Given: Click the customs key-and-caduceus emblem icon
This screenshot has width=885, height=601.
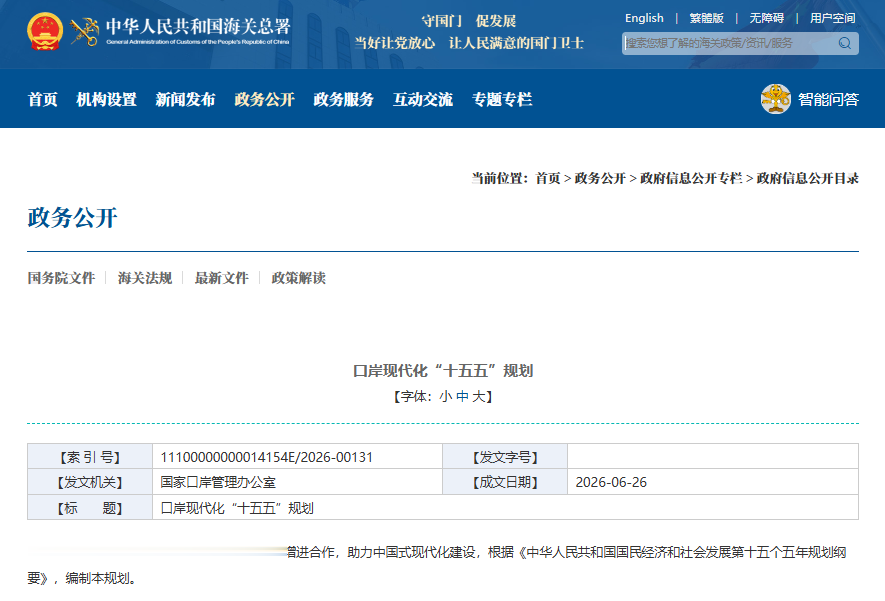Looking at the screenshot, I should click(x=85, y=32).
